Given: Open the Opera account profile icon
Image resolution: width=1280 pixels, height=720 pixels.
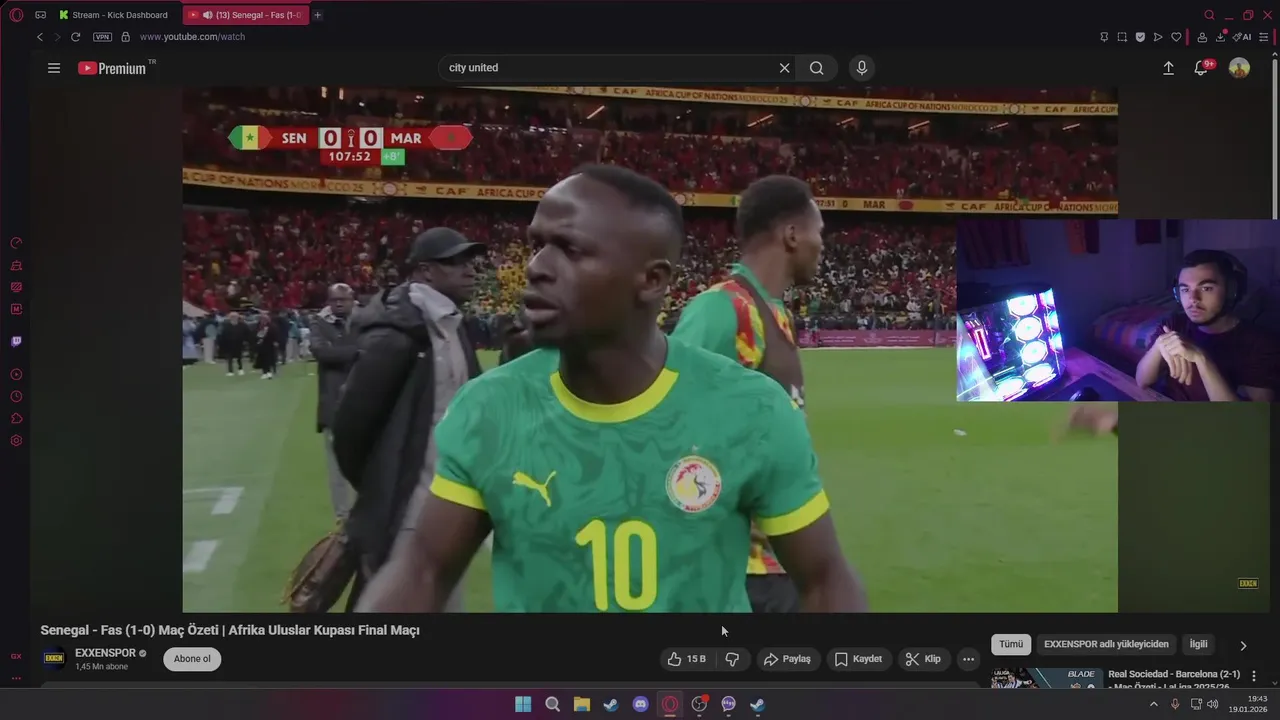Looking at the screenshot, I should (x=1202, y=37).
